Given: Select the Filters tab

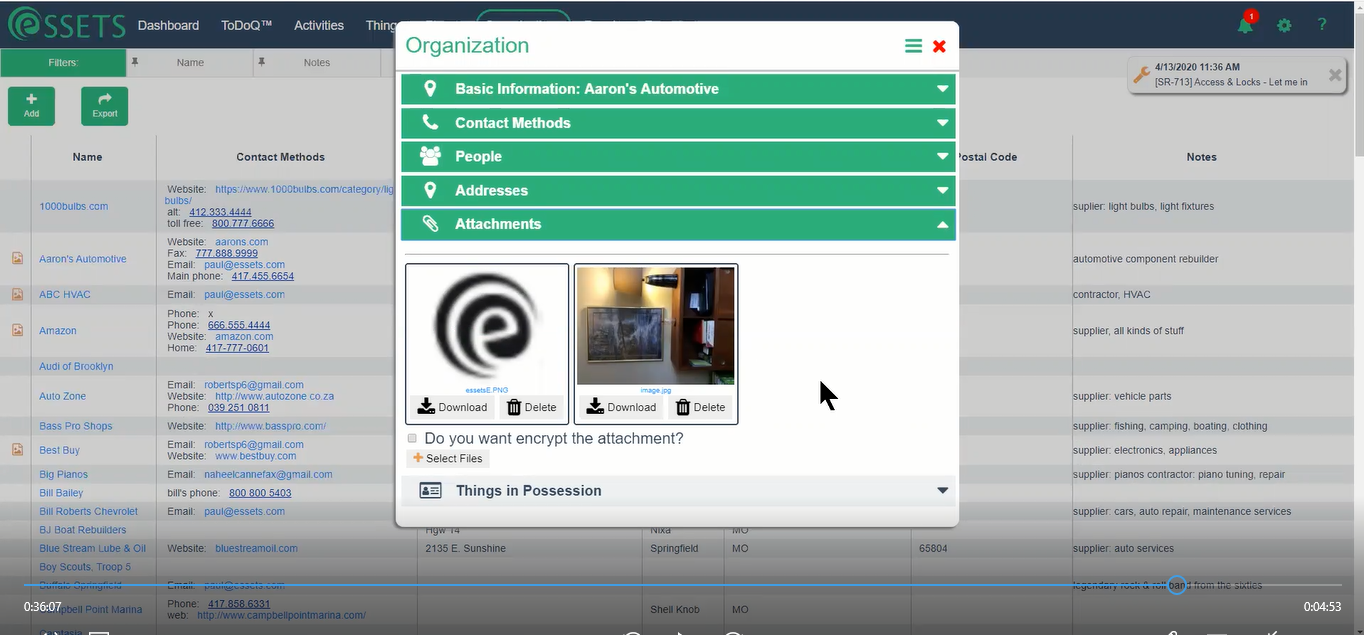Looking at the screenshot, I should 63,62.
